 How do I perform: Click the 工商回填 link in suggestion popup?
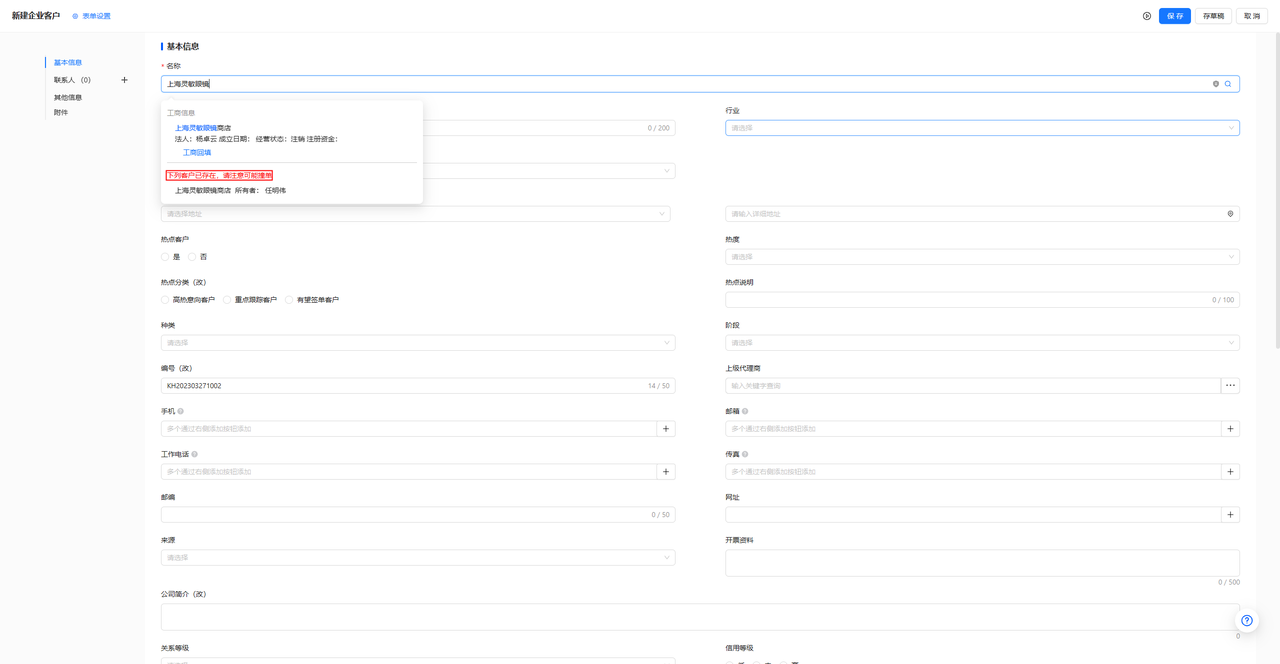[x=197, y=153]
